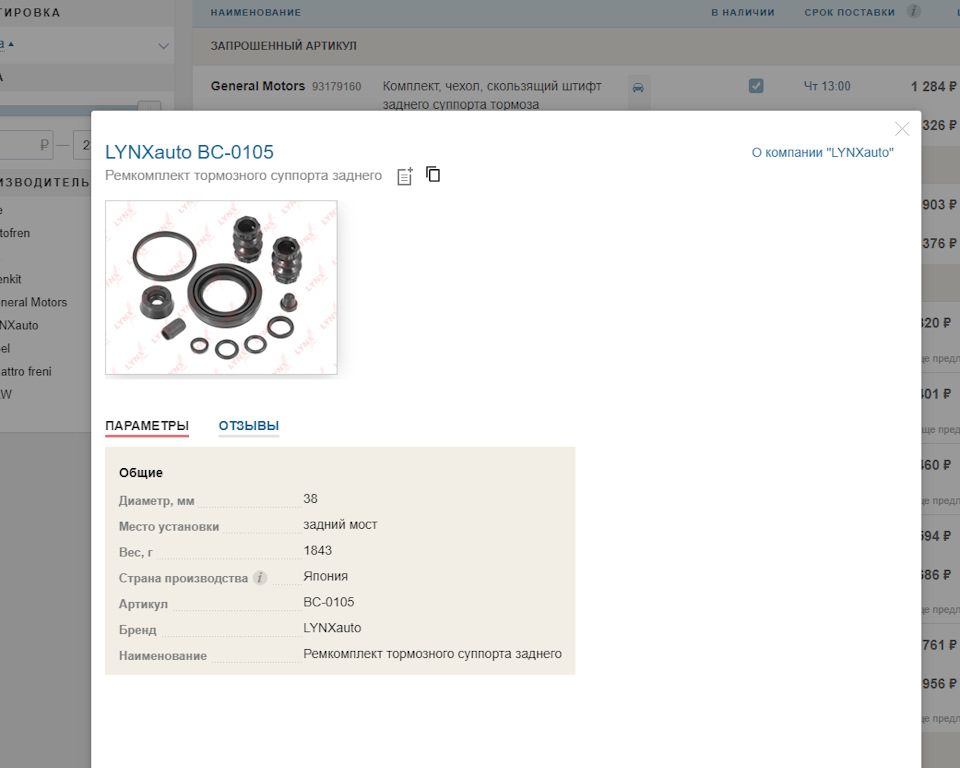Switch to the ОТЗЫВЫ tab
This screenshot has height=768, width=960.
tap(249, 426)
